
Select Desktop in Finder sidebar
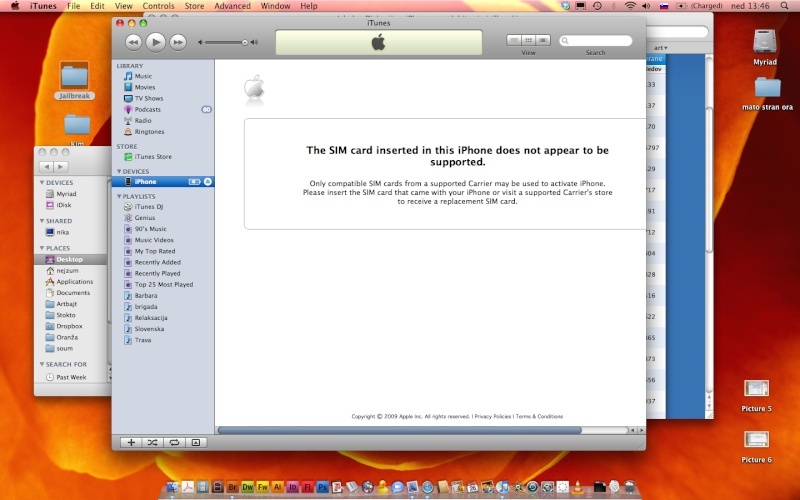coord(70,259)
